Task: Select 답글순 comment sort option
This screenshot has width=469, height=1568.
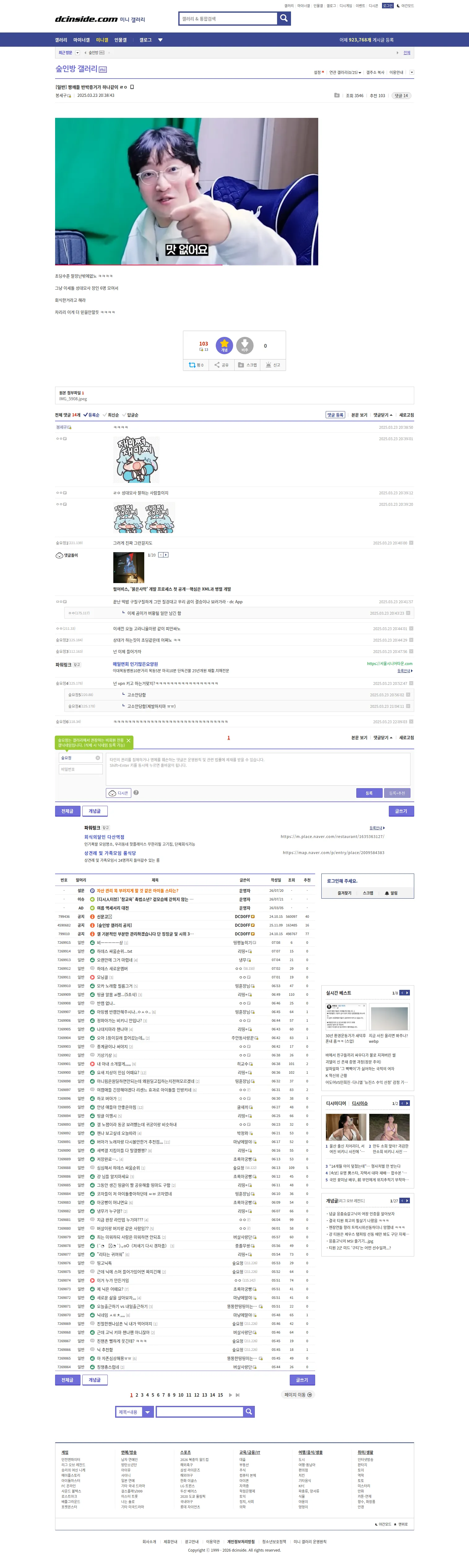Action: tap(130, 415)
